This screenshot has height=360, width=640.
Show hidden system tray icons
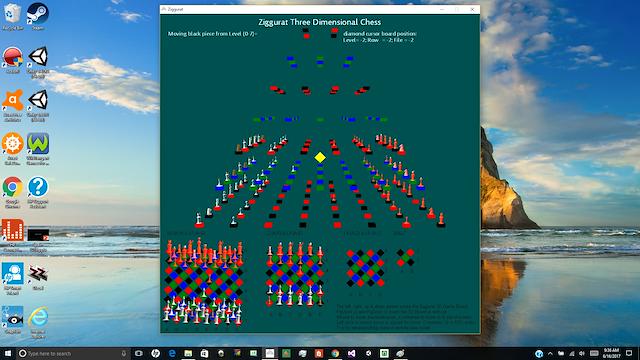(550, 353)
